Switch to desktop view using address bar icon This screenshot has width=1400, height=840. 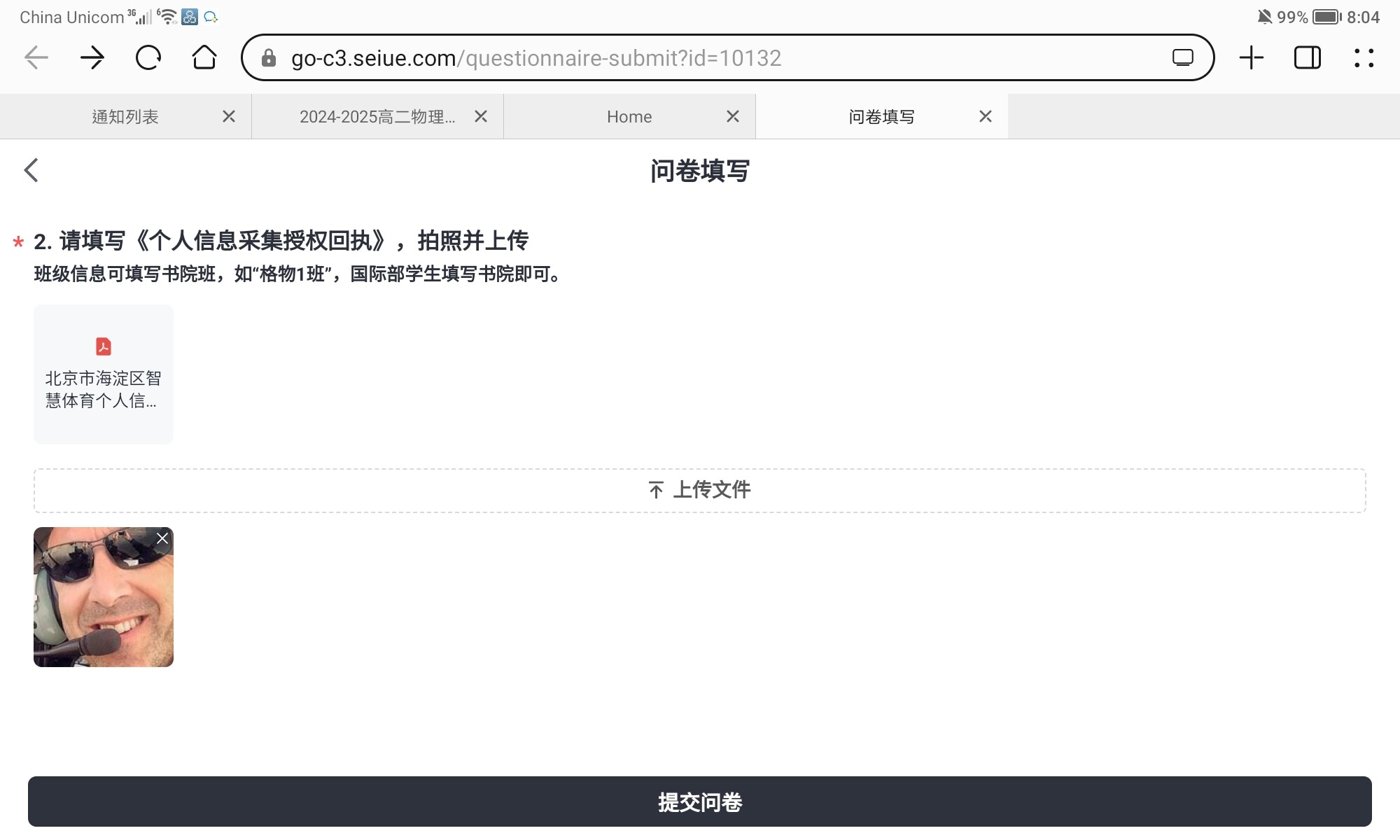pyautogui.click(x=1182, y=57)
